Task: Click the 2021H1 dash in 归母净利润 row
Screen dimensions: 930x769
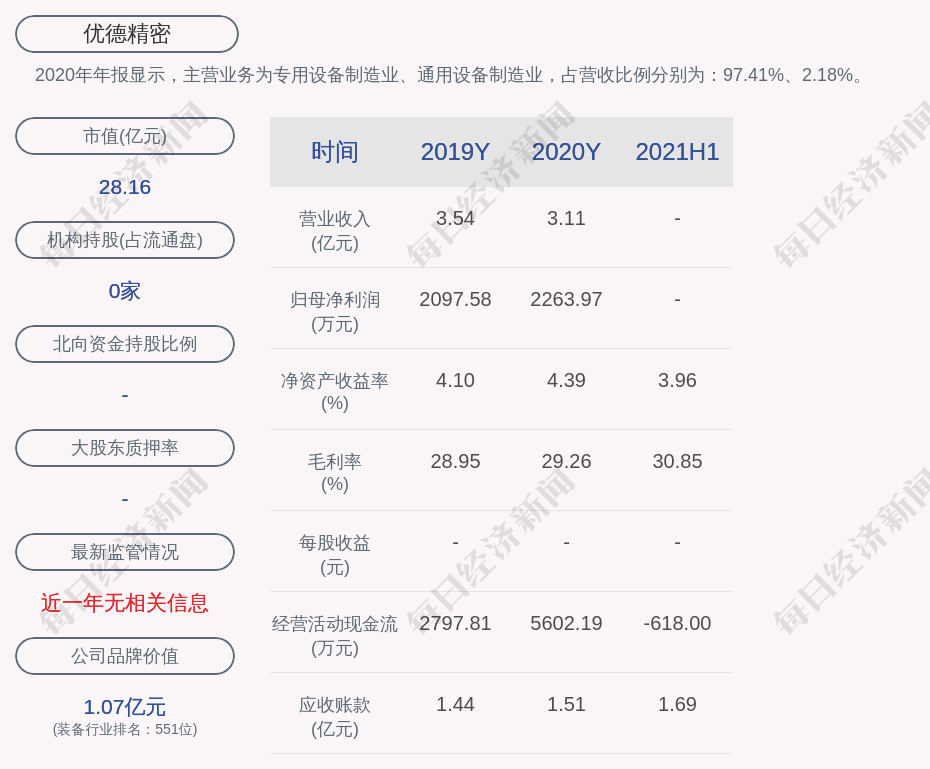Action: click(677, 300)
